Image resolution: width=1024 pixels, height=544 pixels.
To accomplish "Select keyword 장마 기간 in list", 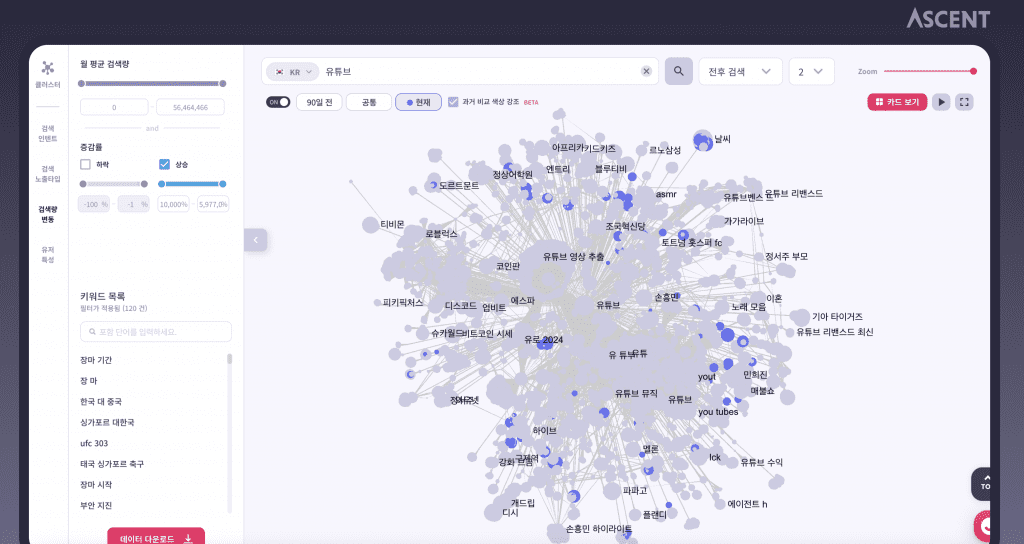I will (x=96, y=360).
